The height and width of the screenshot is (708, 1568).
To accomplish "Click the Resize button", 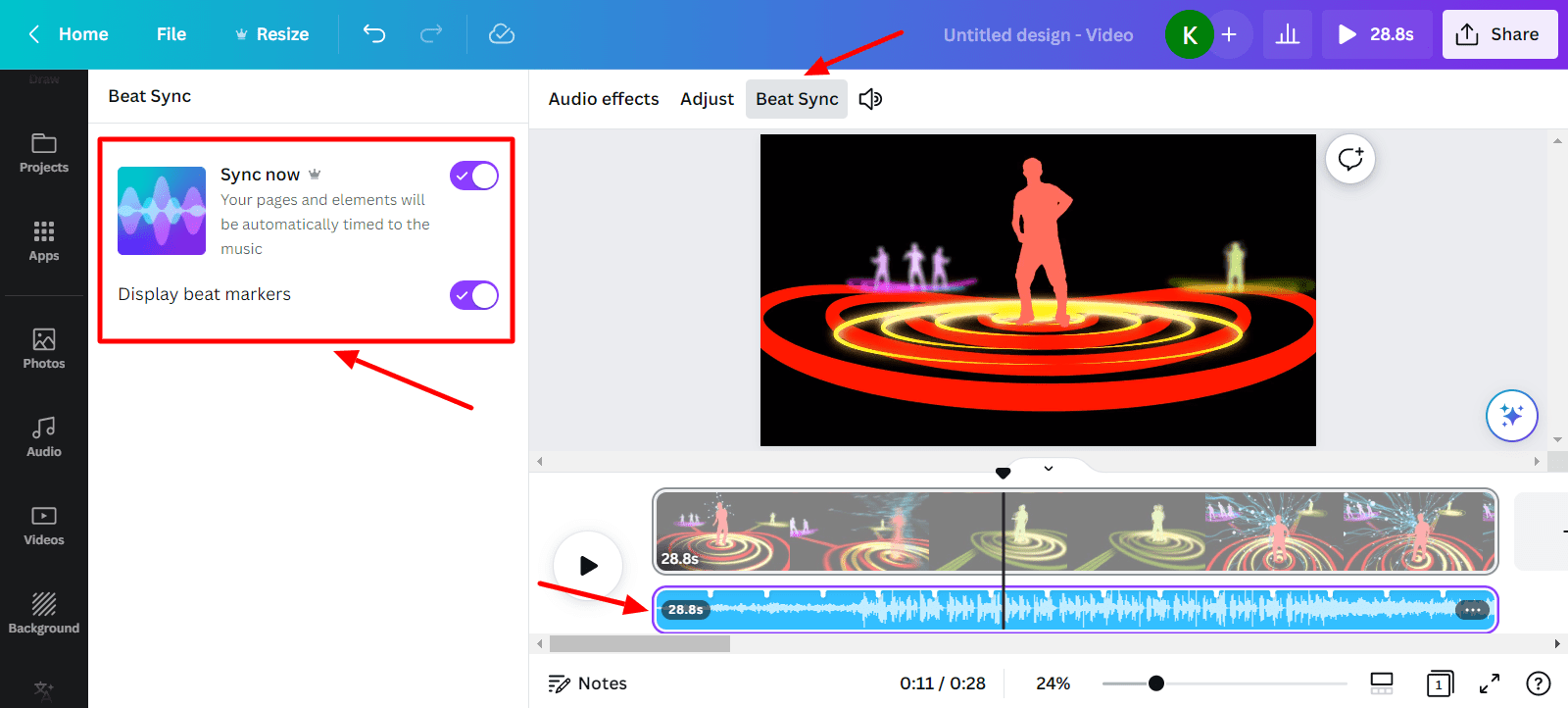I will pyautogui.click(x=271, y=34).
